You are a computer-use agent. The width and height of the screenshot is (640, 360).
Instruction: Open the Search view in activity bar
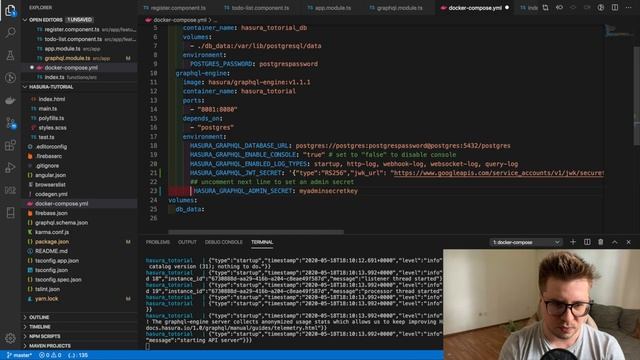(10, 33)
